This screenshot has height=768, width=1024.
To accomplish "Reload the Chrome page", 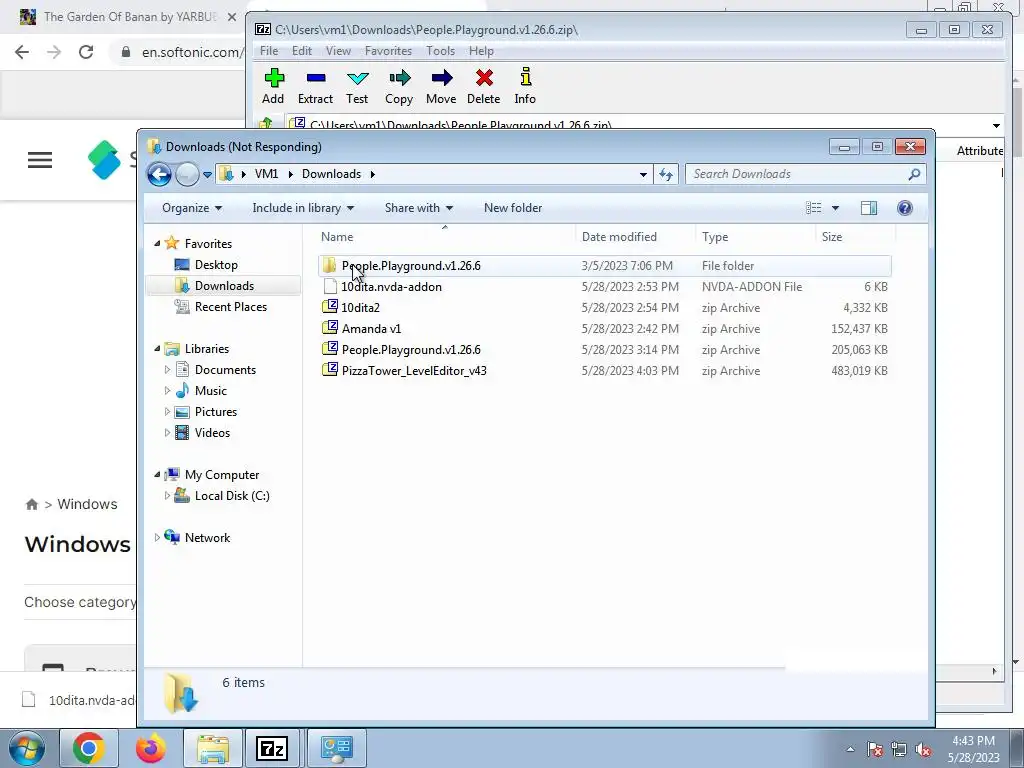I will pyautogui.click(x=86, y=52).
